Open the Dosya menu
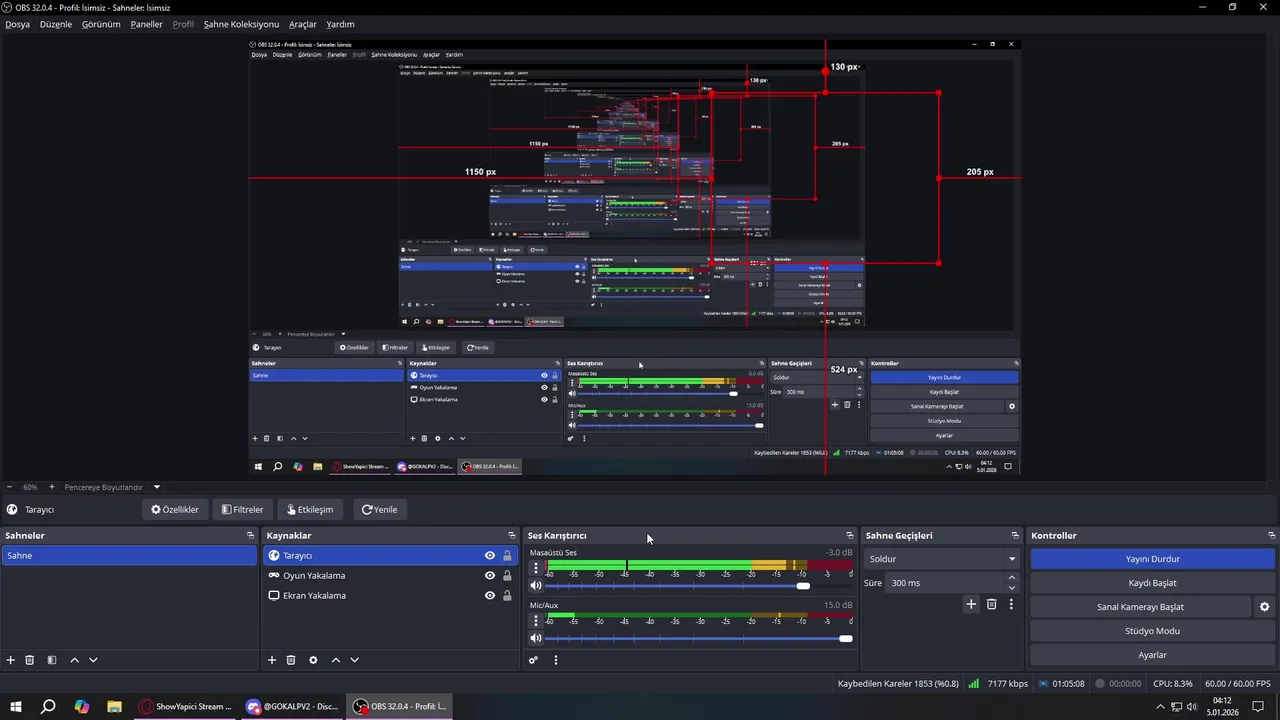 pos(17,24)
